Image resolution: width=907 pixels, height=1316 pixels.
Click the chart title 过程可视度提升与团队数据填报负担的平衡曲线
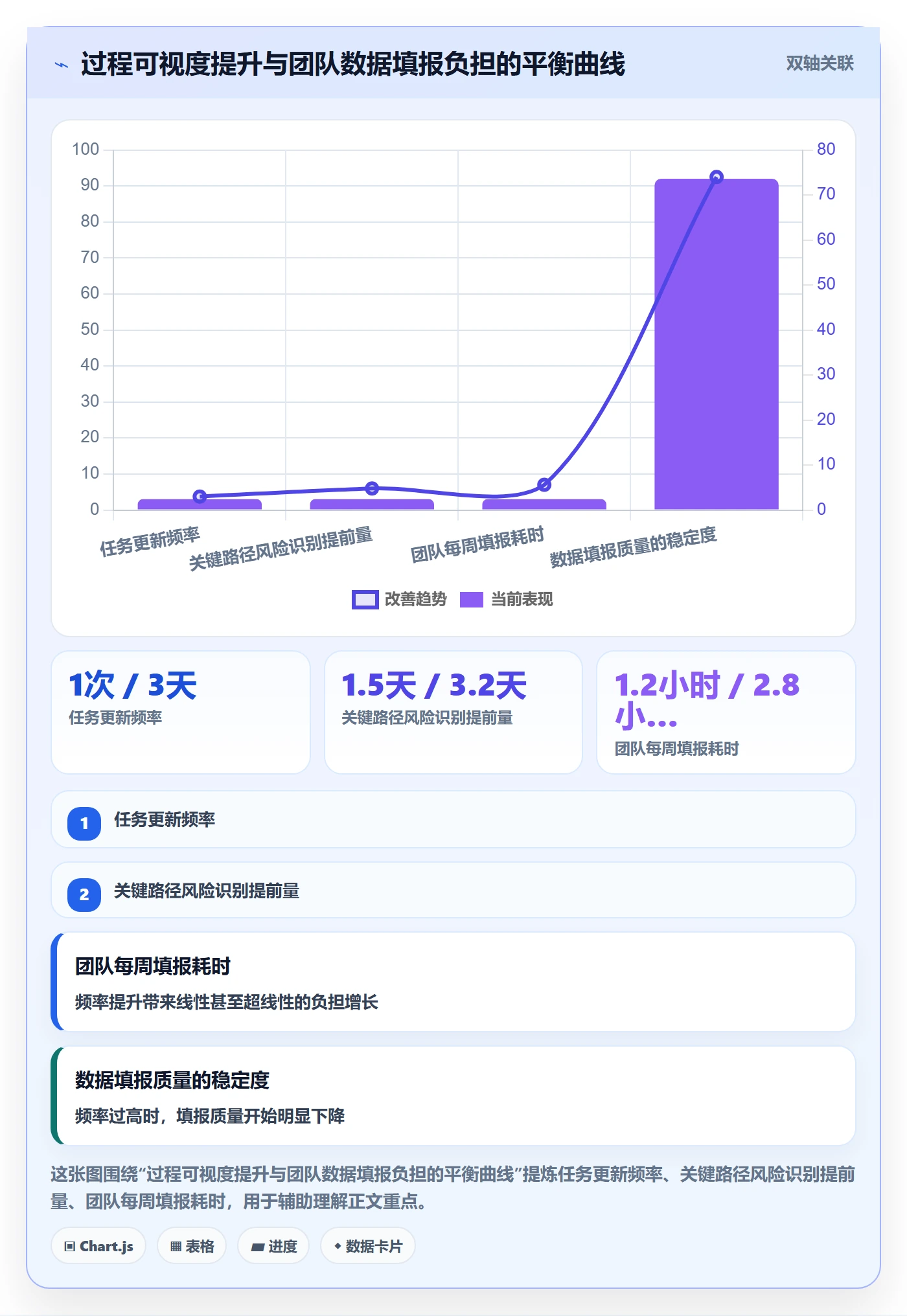tap(353, 64)
